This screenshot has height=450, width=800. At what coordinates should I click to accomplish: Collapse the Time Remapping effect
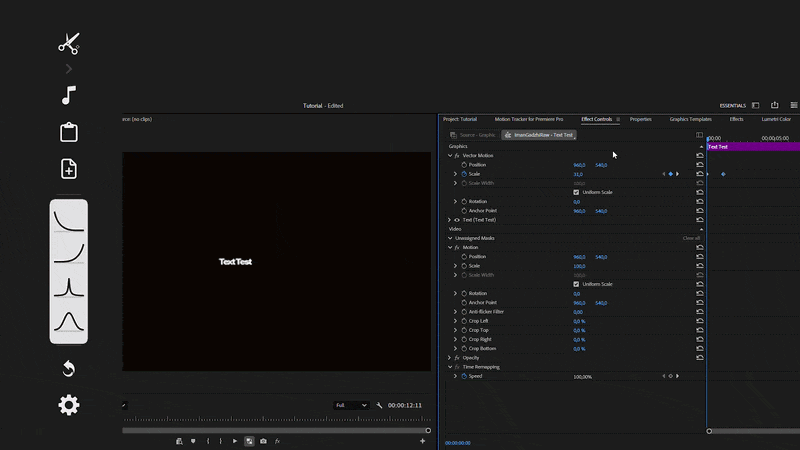450,367
